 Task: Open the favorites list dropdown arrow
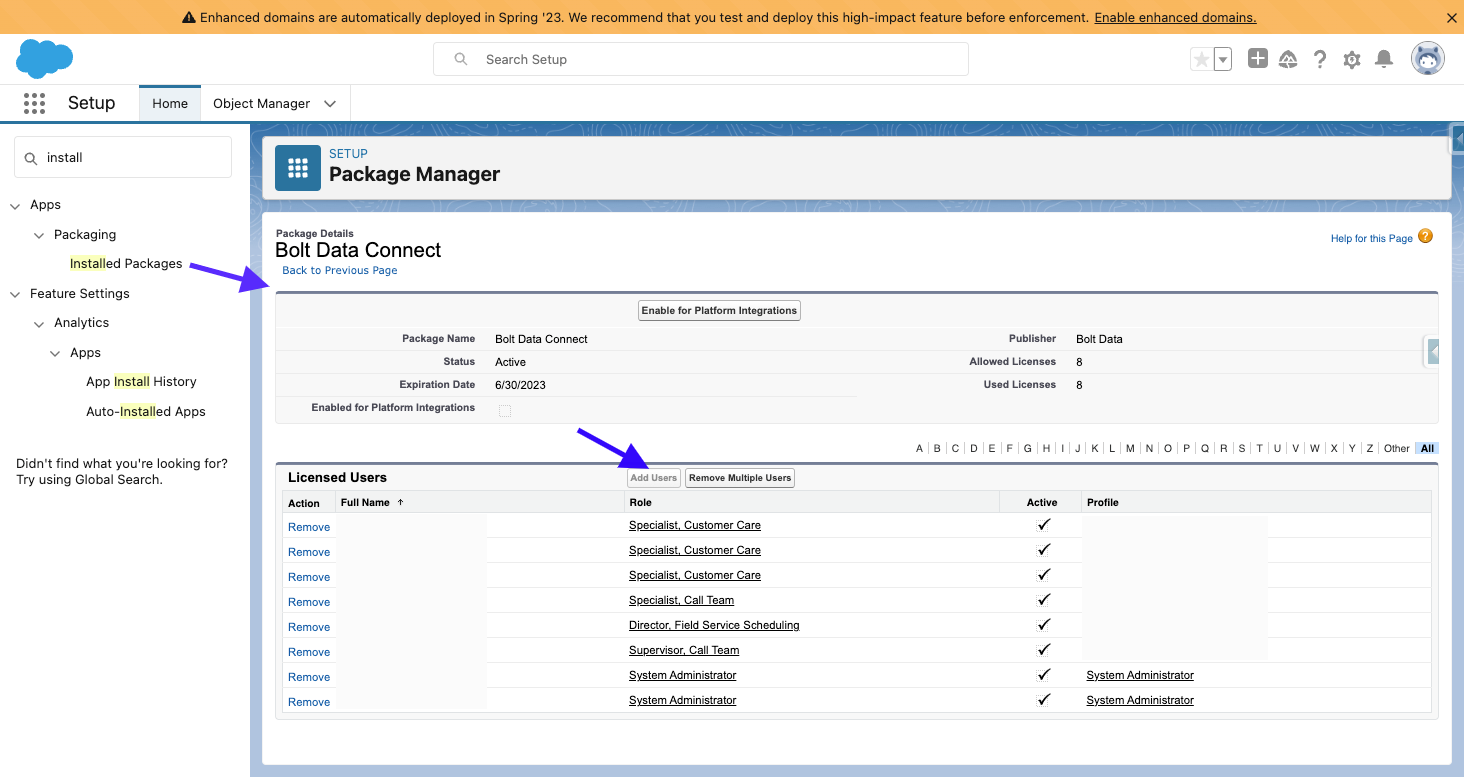point(1222,60)
